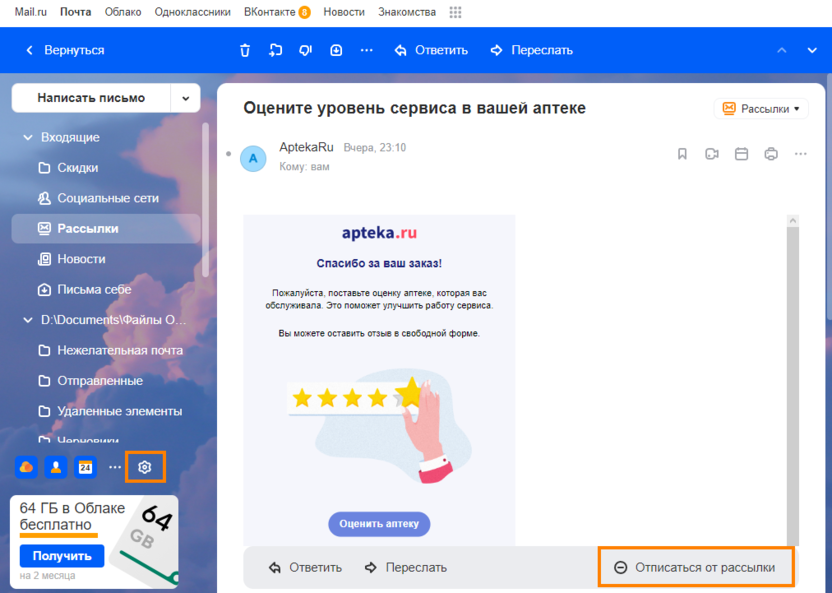Open the Calendar app icon in the sidebar
832x593 pixels.
pos(86,467)
